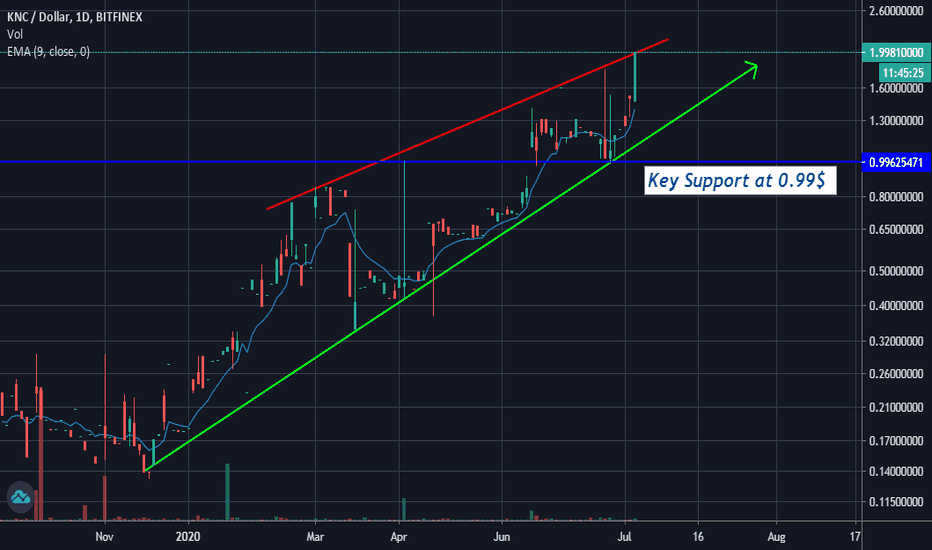Click the Mar date label on time axis

[x=315, y=536]
